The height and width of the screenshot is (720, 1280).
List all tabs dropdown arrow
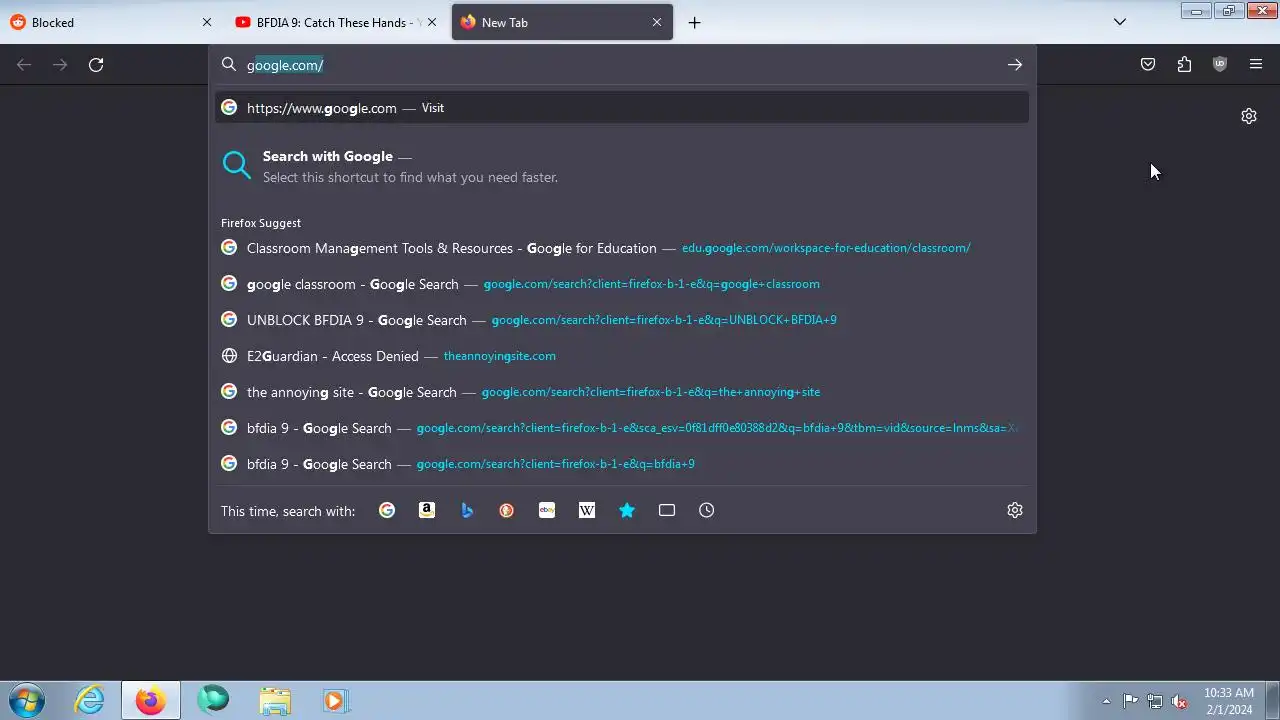coord(1120,22)
